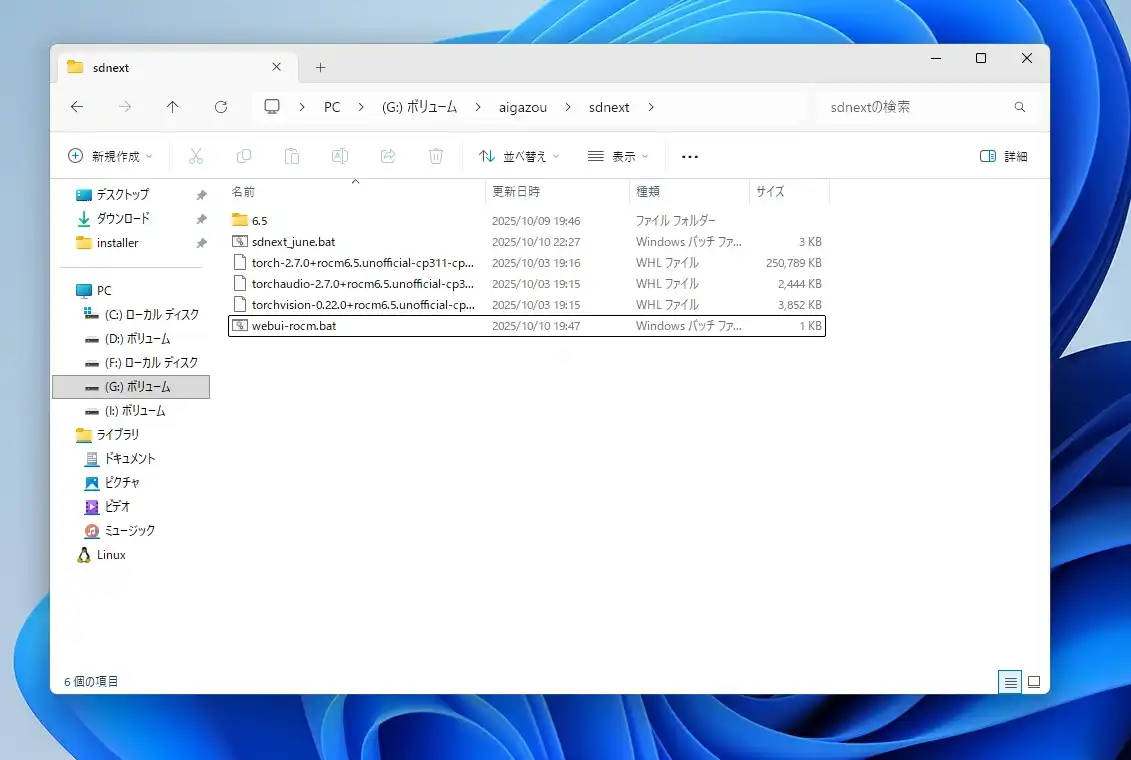Click the Share icon in toolbar
Screen dimensions: 1131x760
click(x=388, y=156)
